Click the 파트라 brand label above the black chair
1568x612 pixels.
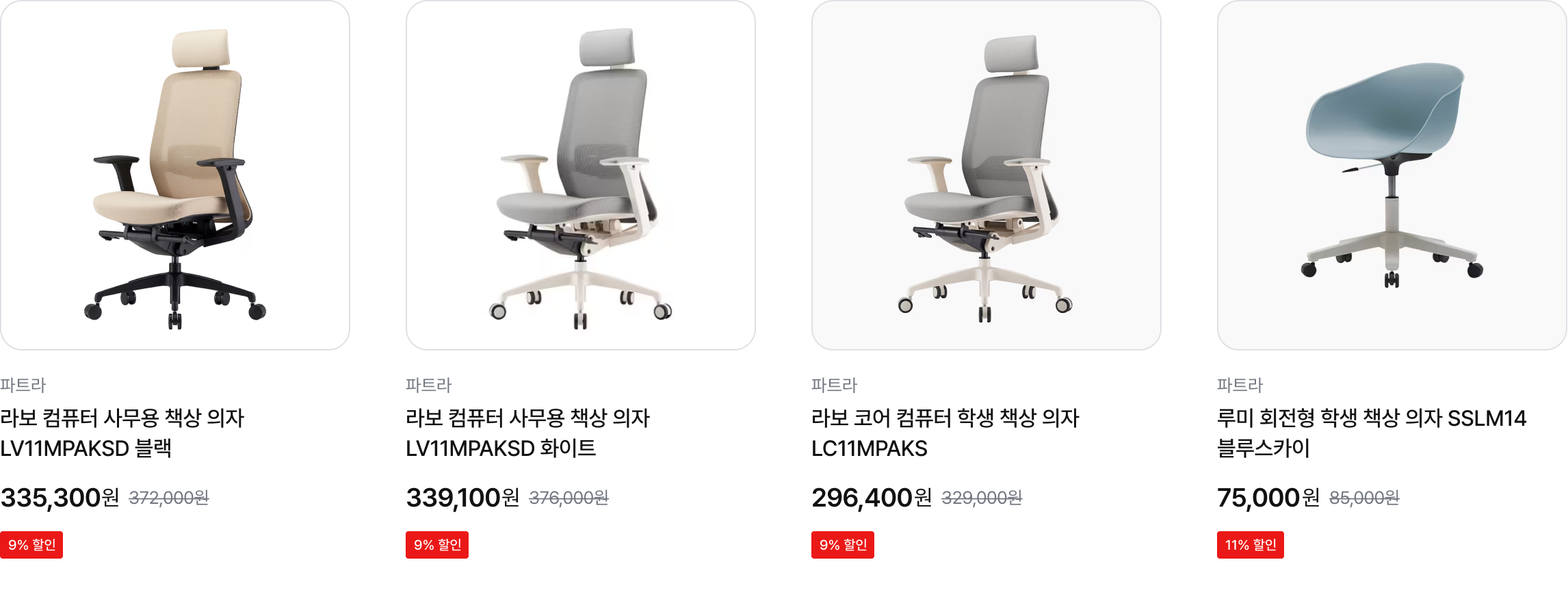[x=23, y=385]
